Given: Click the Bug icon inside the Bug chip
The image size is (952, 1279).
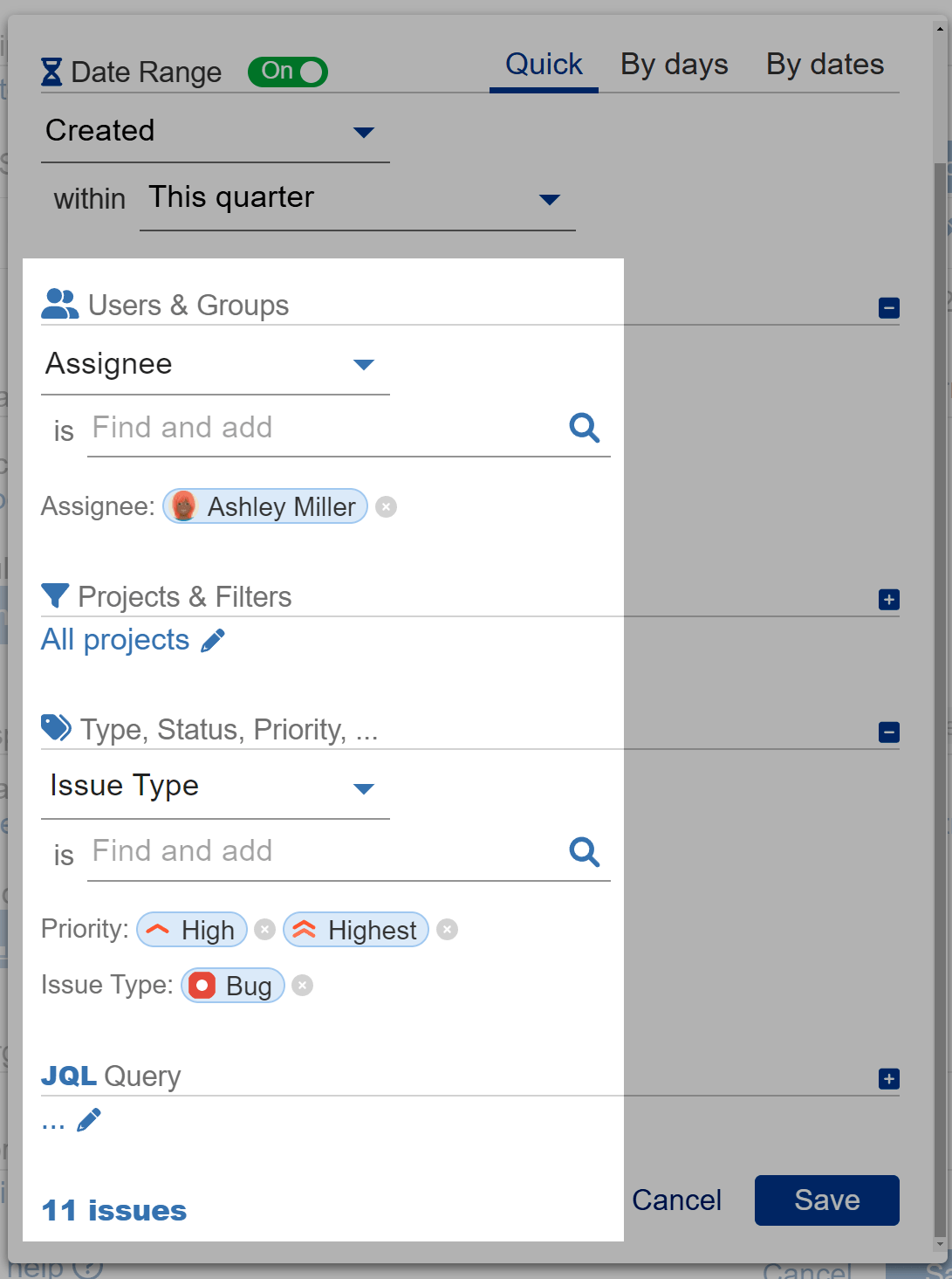Looking at the screenshot, I should [x=202, y=985].
